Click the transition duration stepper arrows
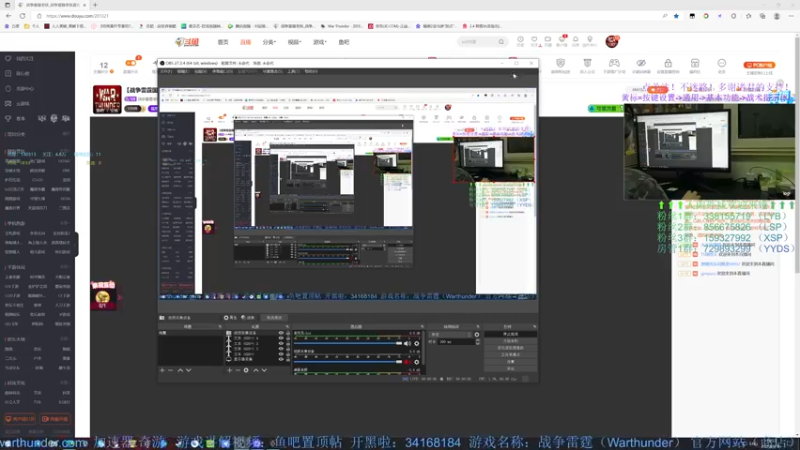The height and width of the screenshot is (450, 800). point(478,342)
